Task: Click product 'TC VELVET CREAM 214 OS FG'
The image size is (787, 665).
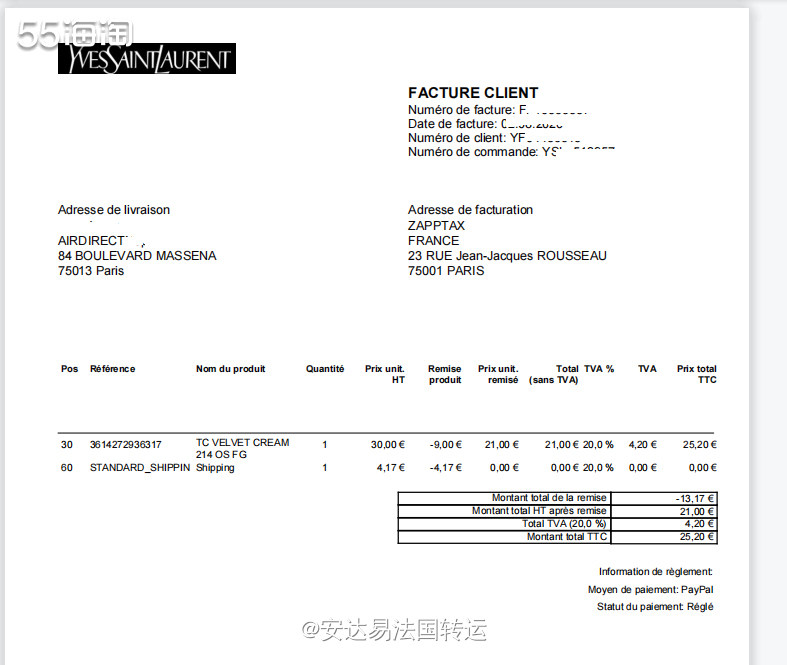Action: click(x=242, y=449)
